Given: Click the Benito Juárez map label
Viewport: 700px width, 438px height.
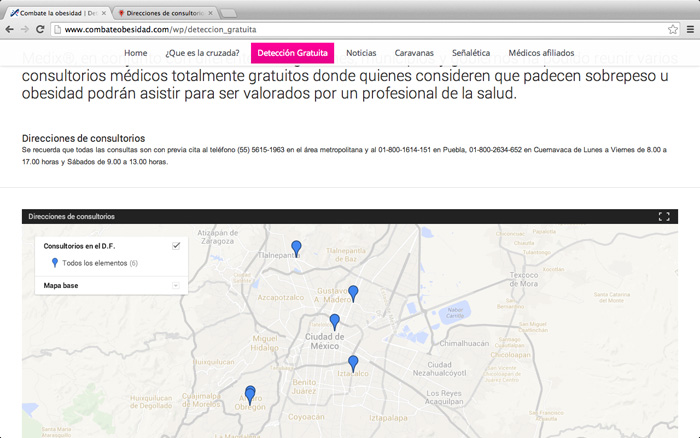Looking at the screenshot, I should coord(304,387).
